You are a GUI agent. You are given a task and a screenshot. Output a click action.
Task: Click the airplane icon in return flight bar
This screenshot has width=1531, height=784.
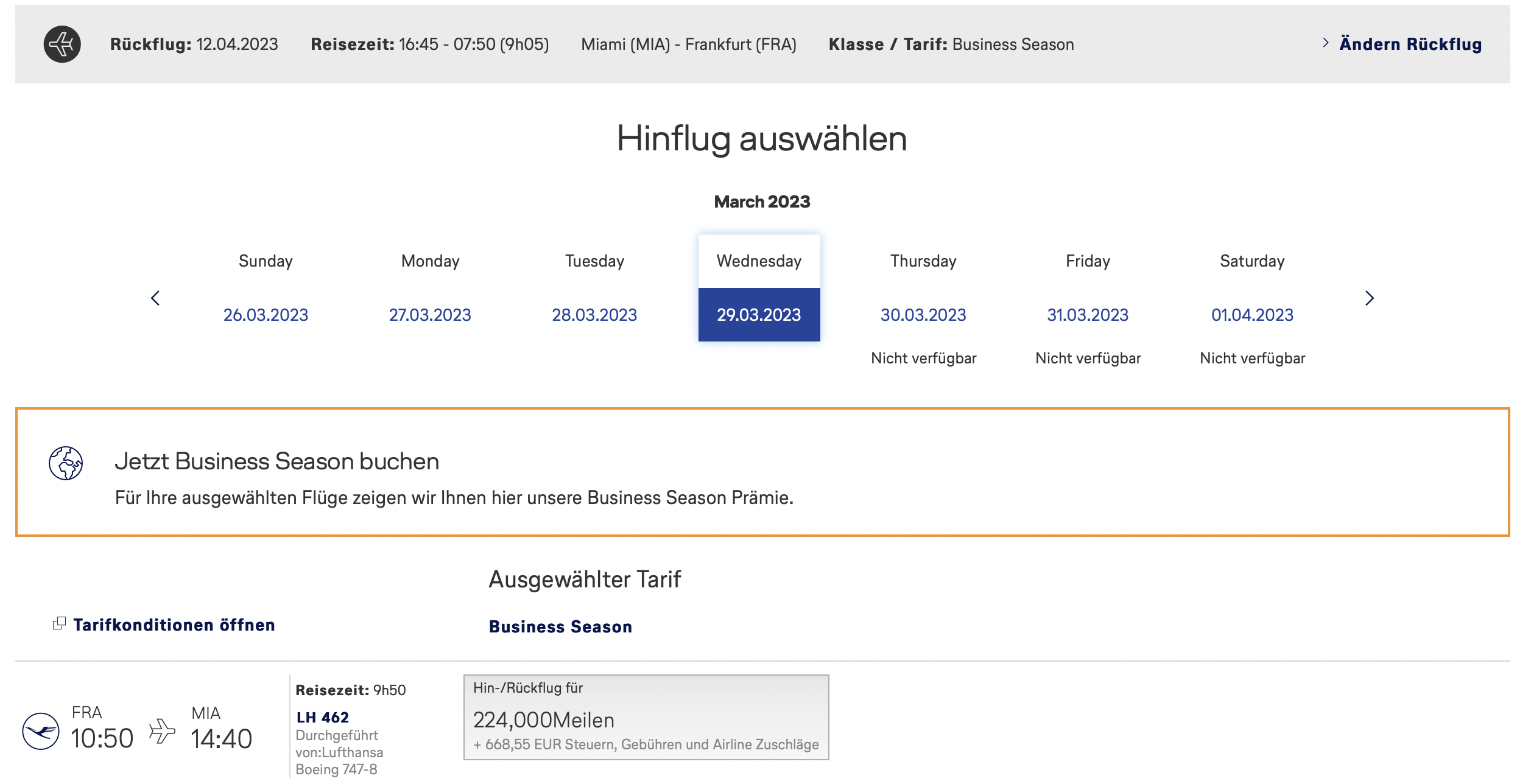pyautogui.click(x=62, y=44)
